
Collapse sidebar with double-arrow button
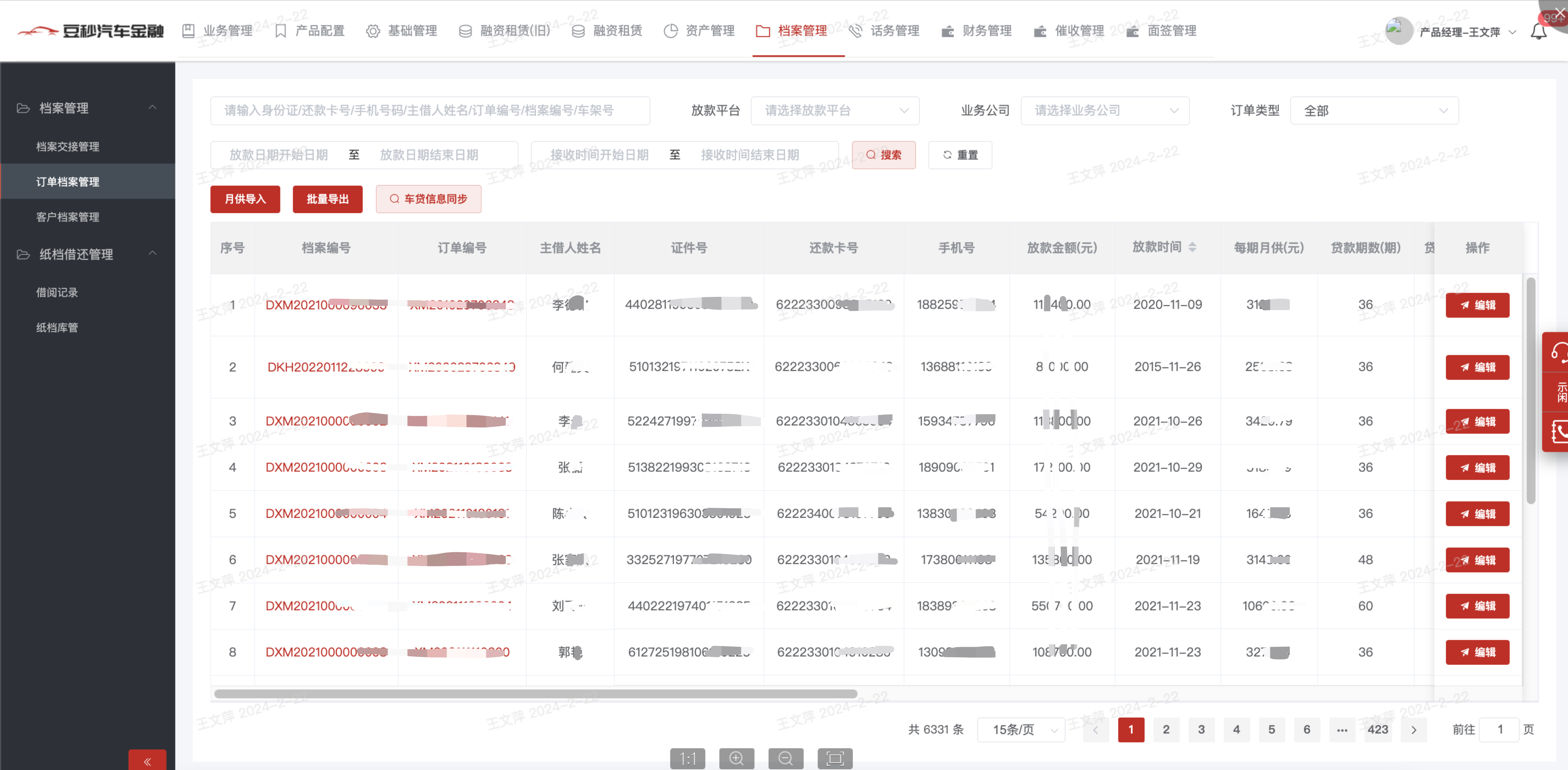(147, 761)
